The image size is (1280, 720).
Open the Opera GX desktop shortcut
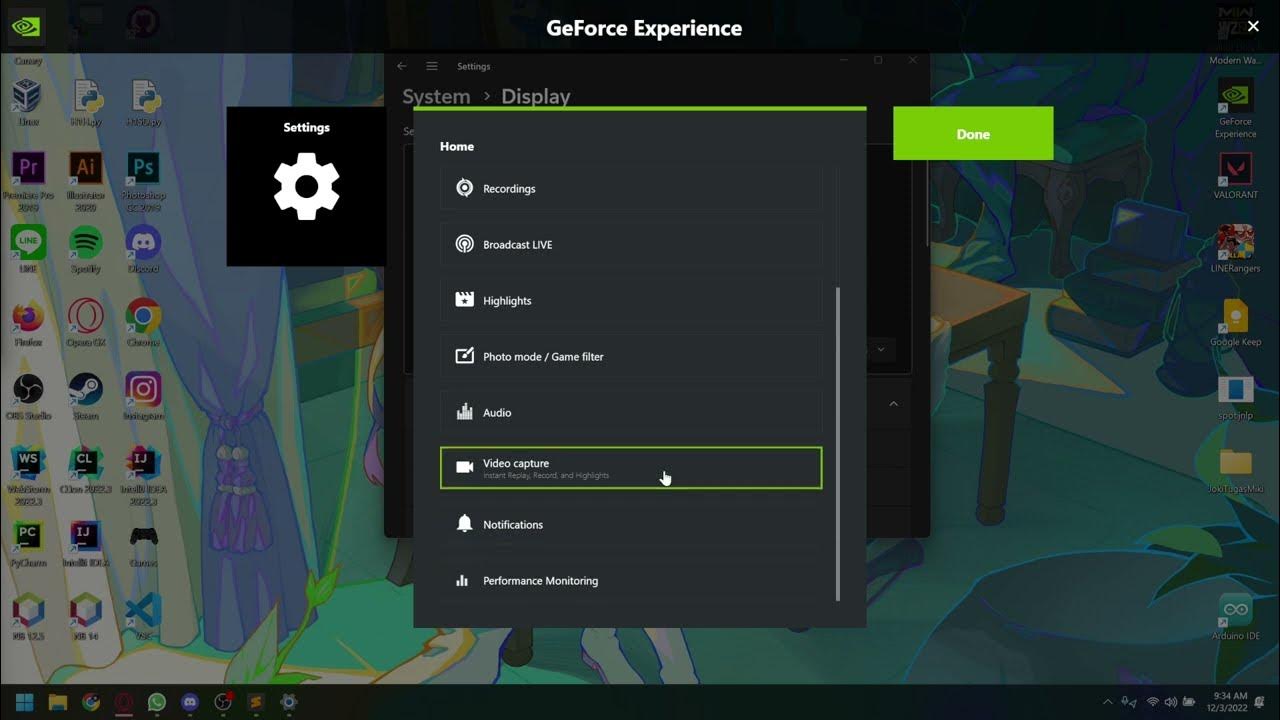point(86,322)
